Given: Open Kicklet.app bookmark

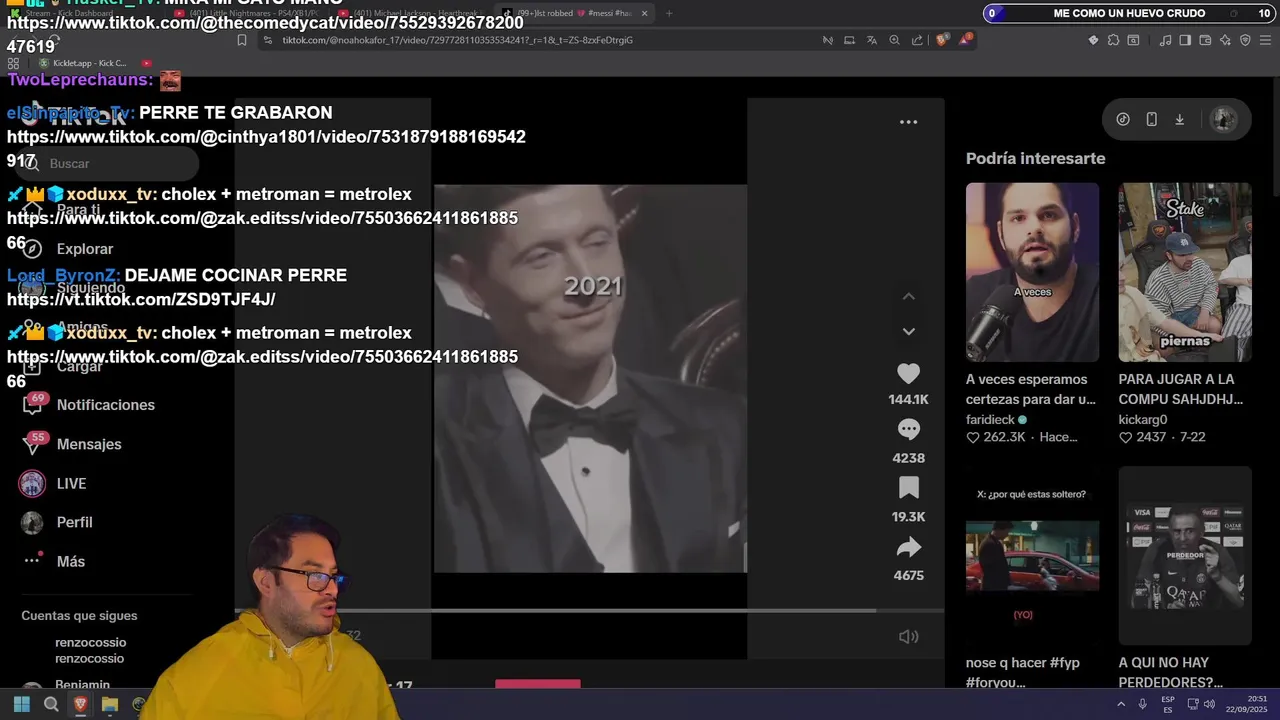Looking at the screenshot, I should (x=82, y=63).
